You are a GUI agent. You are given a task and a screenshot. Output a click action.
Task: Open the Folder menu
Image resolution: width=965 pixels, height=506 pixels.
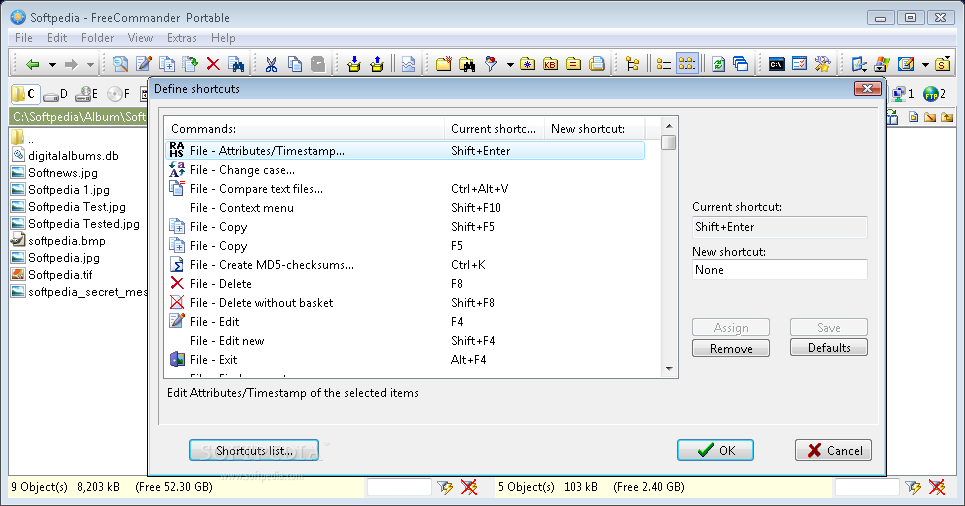pos(97,38)
